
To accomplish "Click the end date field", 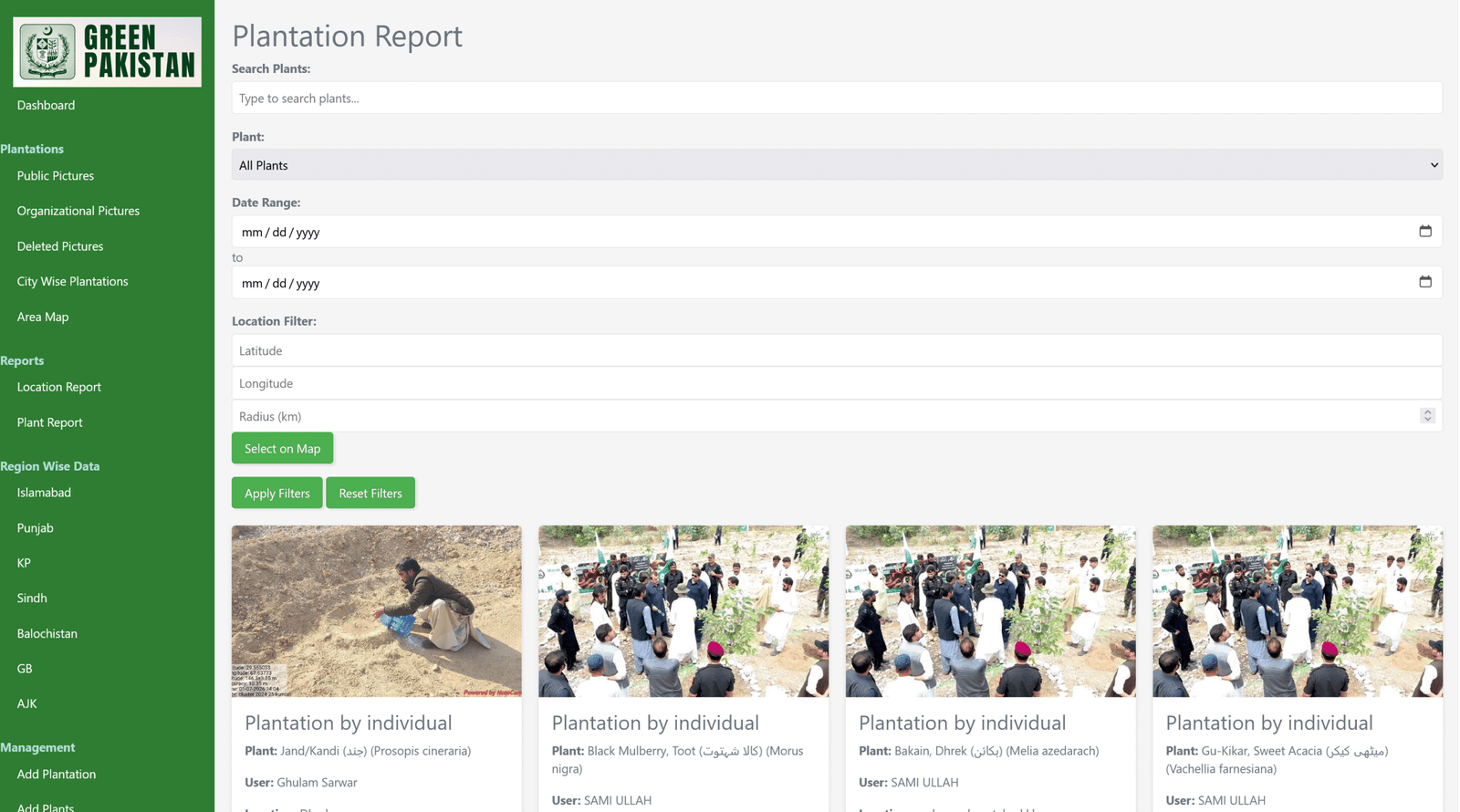I will point(837,283).
